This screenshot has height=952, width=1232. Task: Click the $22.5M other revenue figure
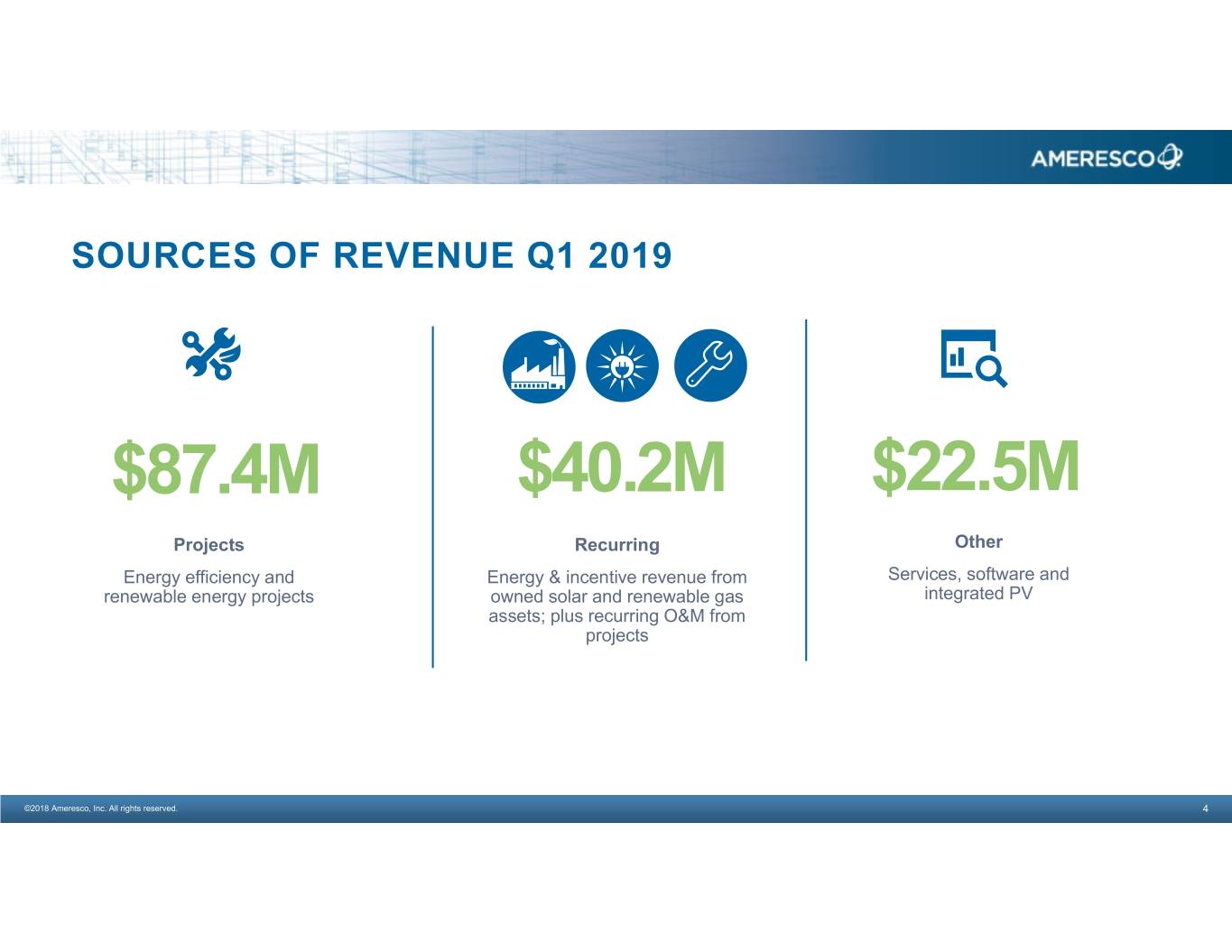pos(975,467)
